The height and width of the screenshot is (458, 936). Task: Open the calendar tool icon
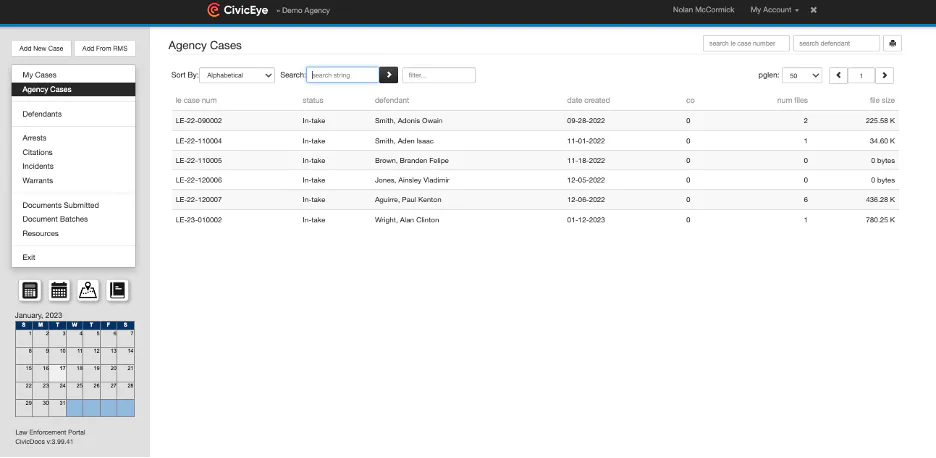click(x=59, y=290)
